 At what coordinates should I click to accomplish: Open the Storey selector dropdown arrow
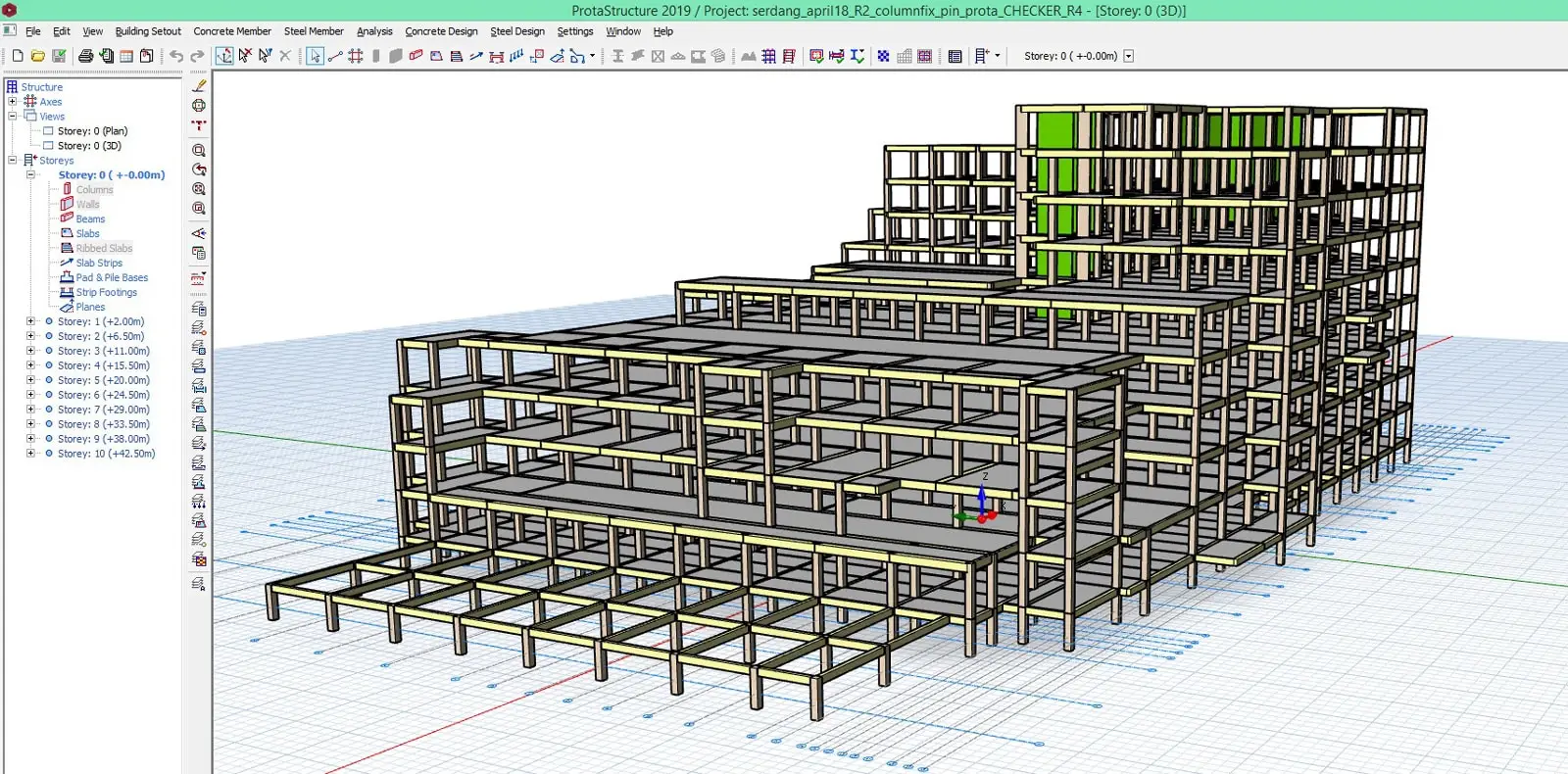click(1128, 56)
